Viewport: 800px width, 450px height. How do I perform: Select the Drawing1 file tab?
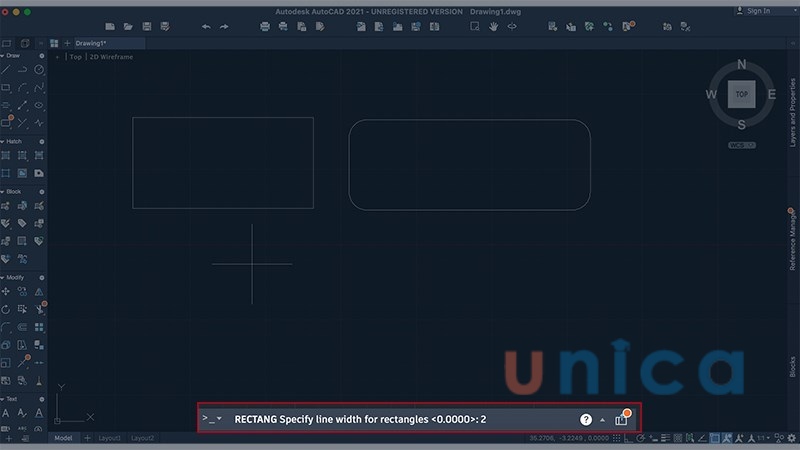(96, 44)
